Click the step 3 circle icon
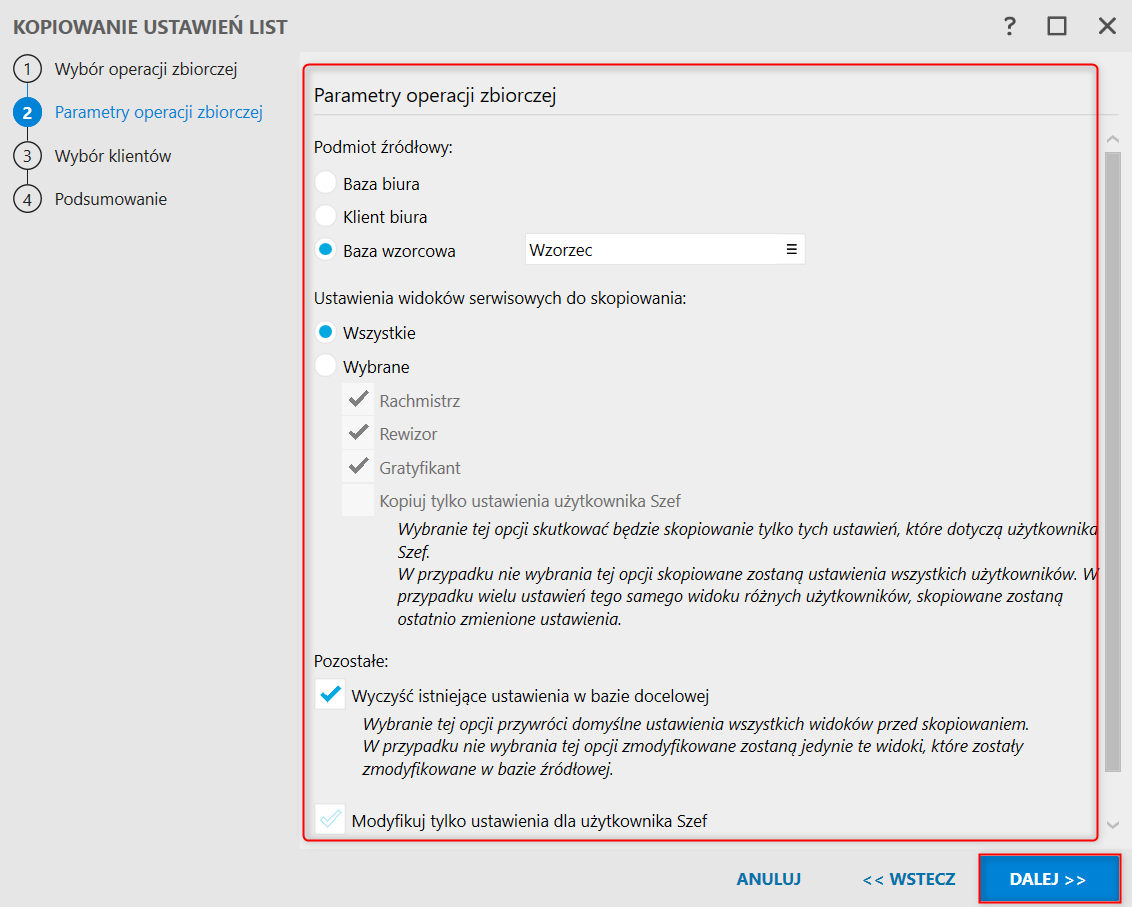The image size is (1132, 907). pos(27,156)
